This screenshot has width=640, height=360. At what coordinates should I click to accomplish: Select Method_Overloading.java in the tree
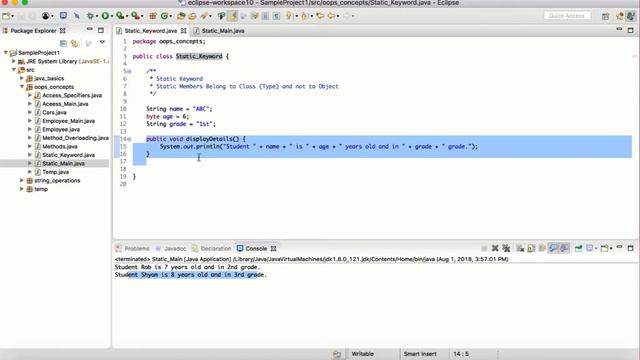pos(75,138)
